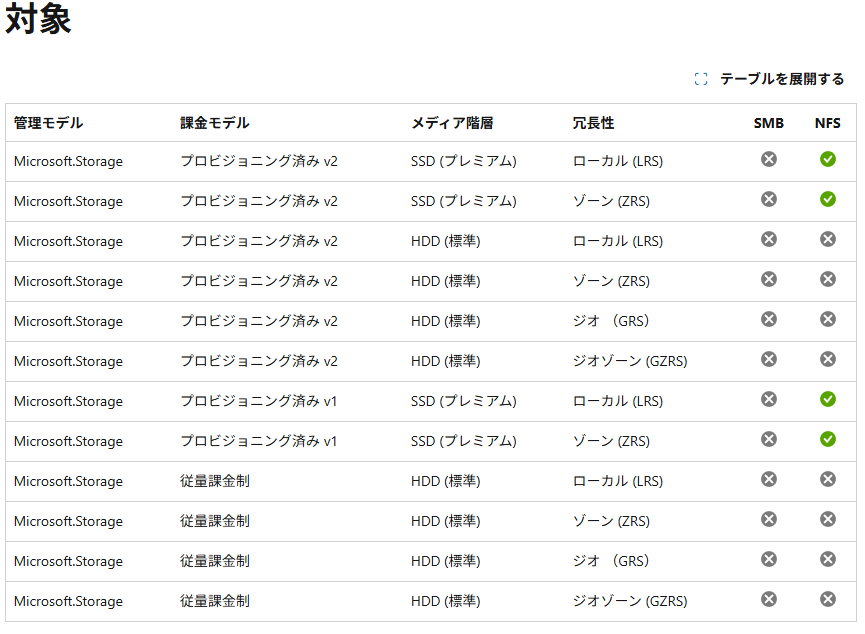Click the 冗長性 column header
The width and height of the screenshot is (865, 634).
(x=594, y=123)
